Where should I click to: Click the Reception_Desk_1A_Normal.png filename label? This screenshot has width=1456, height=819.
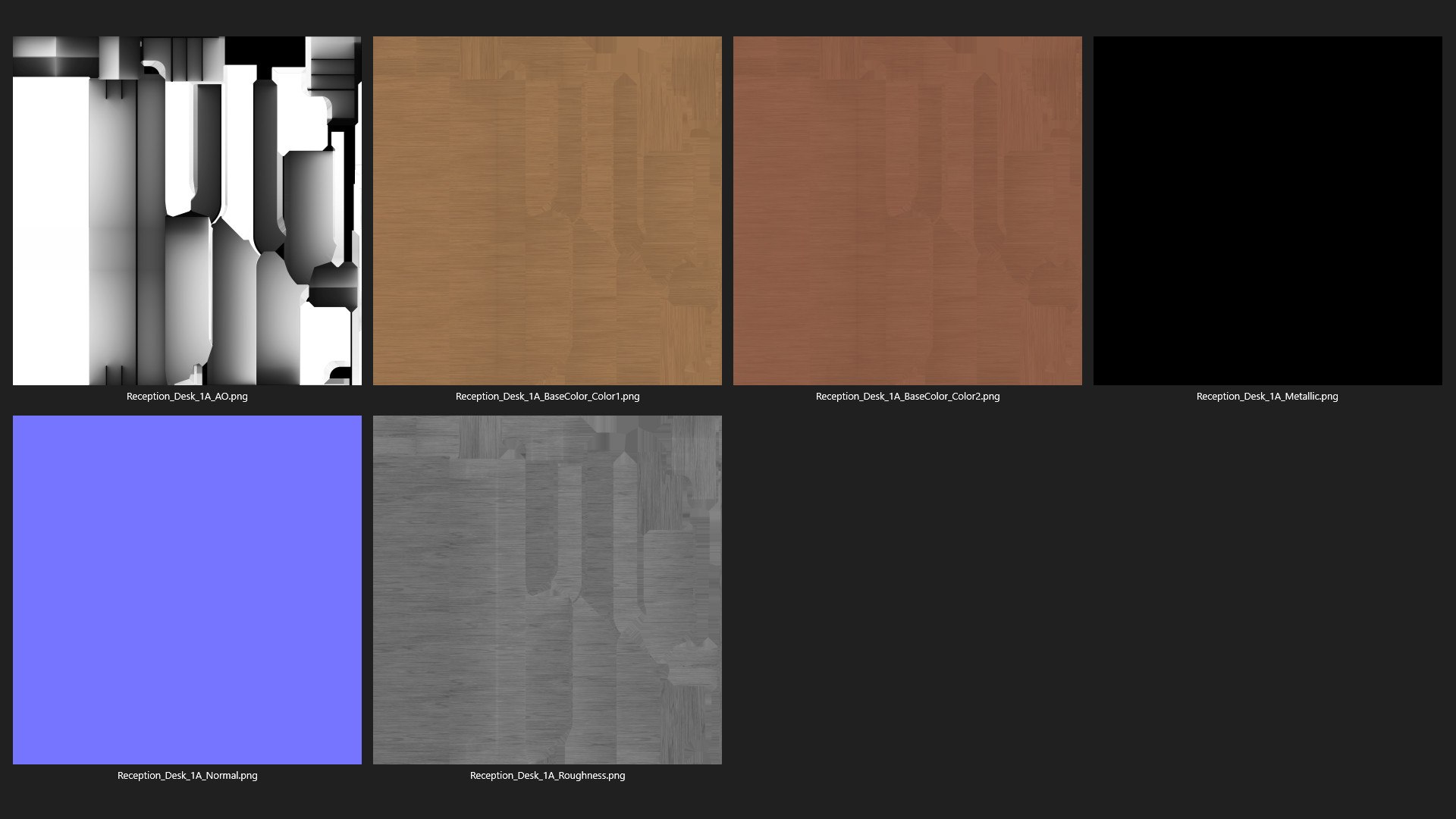pyautogui.click(x=187, y=776)
